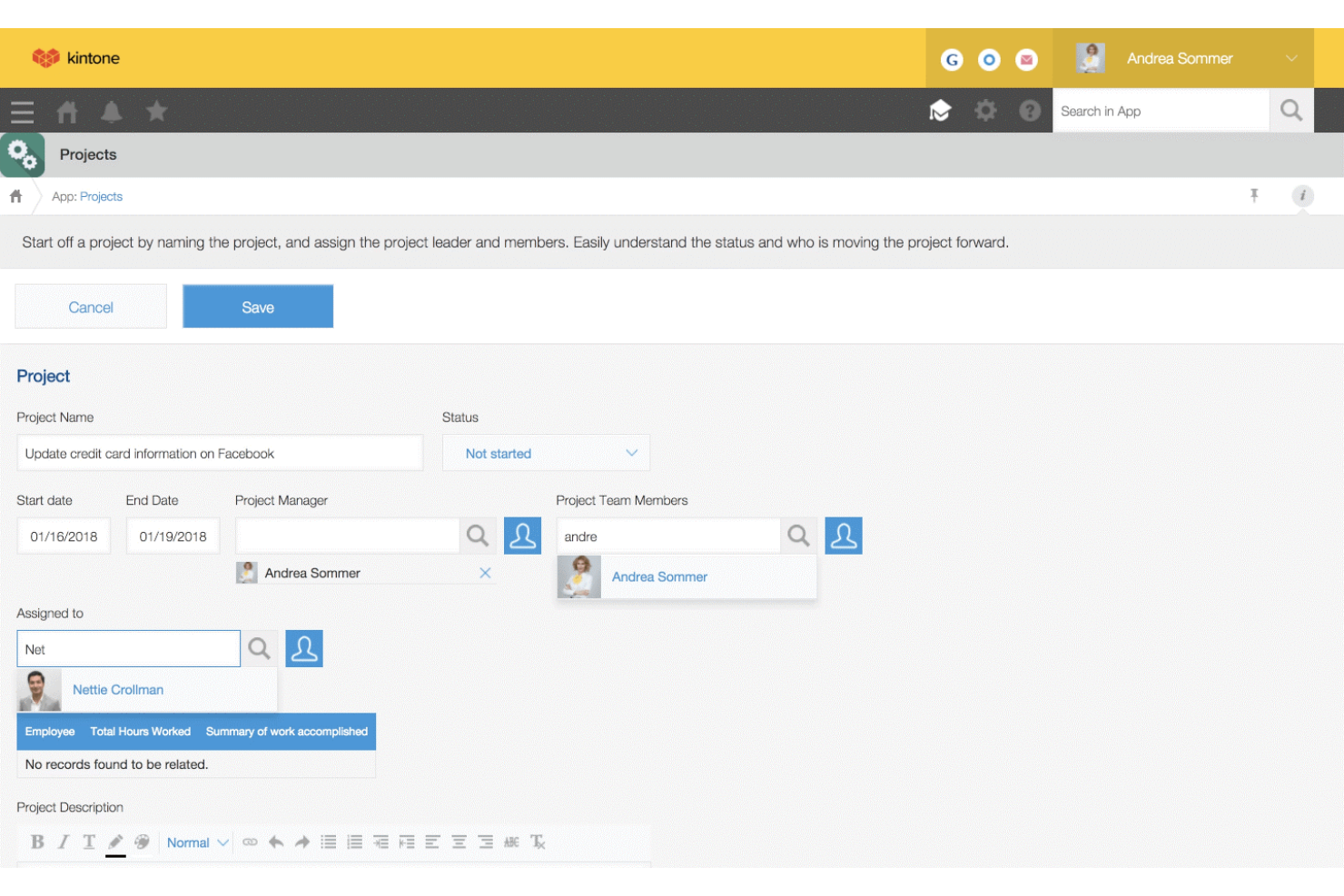Click the Cancel button
This screenshot has width=1344, height=896.
(91, 307)
